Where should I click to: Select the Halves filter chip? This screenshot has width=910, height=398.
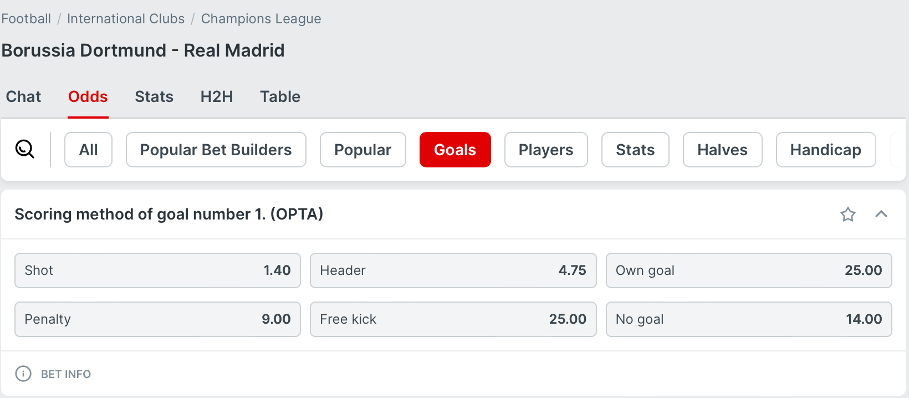point(722,150)
